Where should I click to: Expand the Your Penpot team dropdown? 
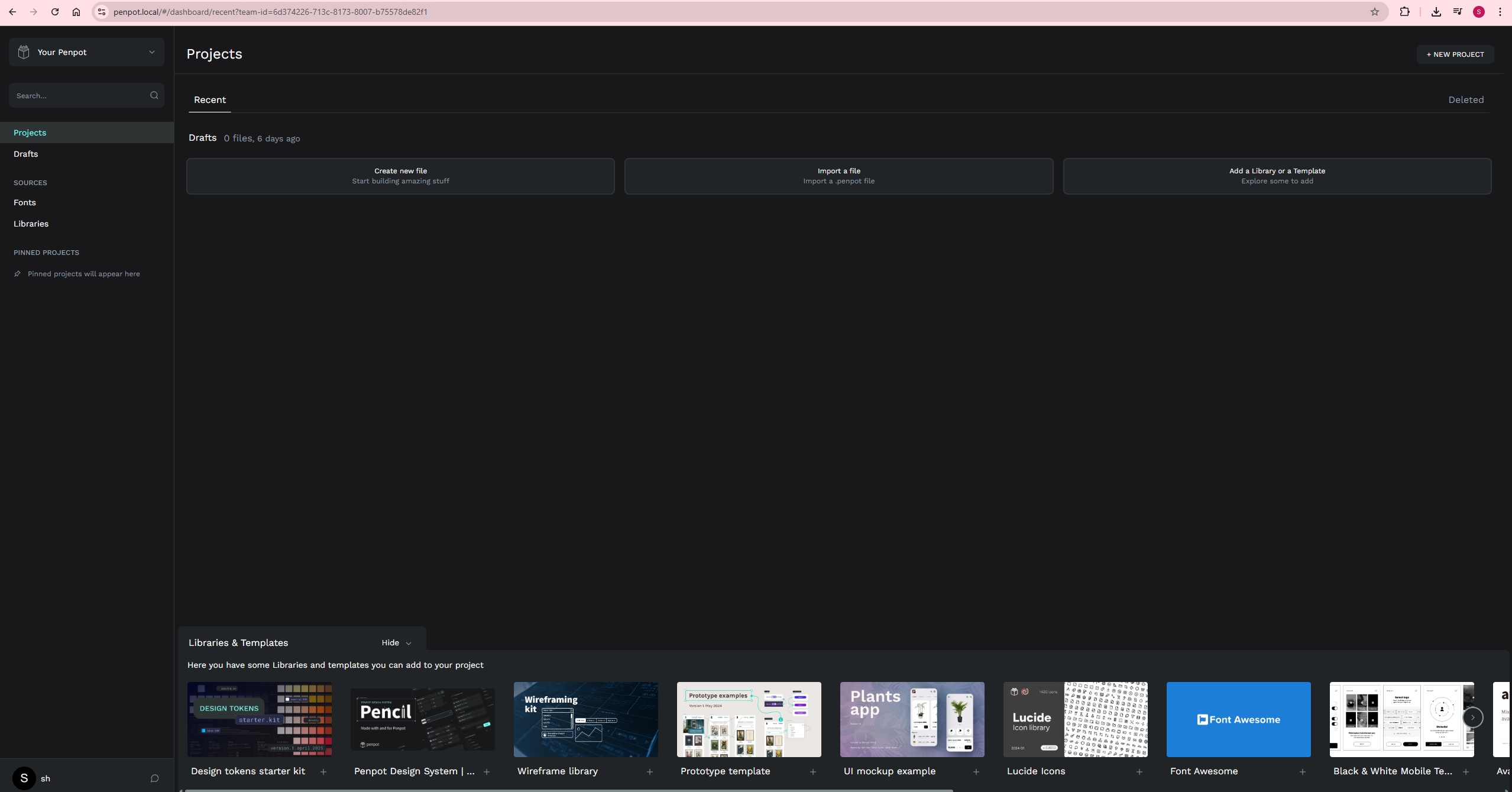152,52
